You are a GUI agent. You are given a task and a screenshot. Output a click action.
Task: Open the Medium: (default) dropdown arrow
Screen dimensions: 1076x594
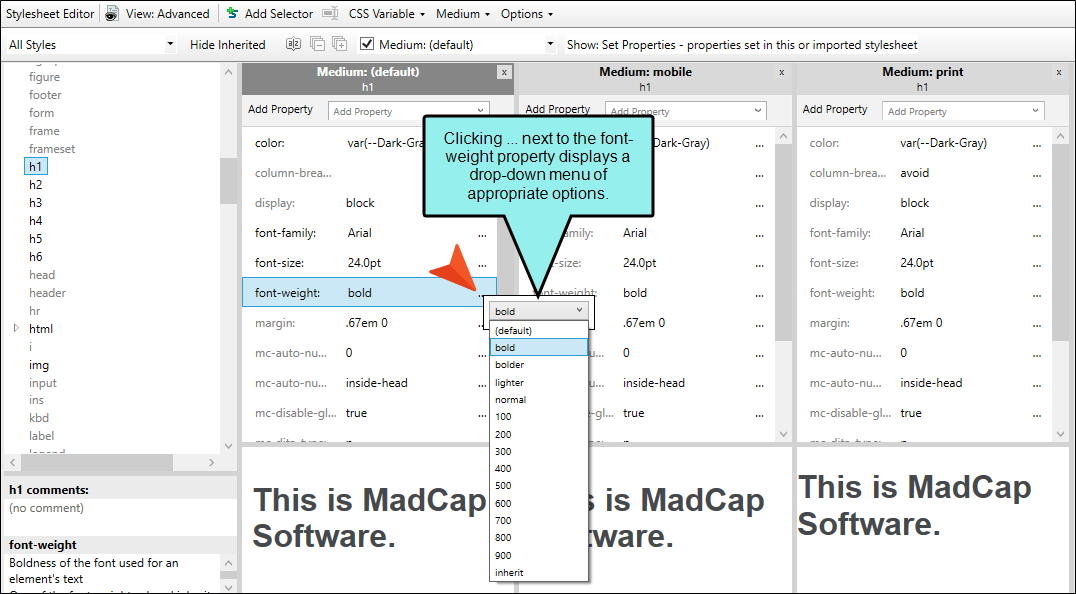(x=550, y=45)
